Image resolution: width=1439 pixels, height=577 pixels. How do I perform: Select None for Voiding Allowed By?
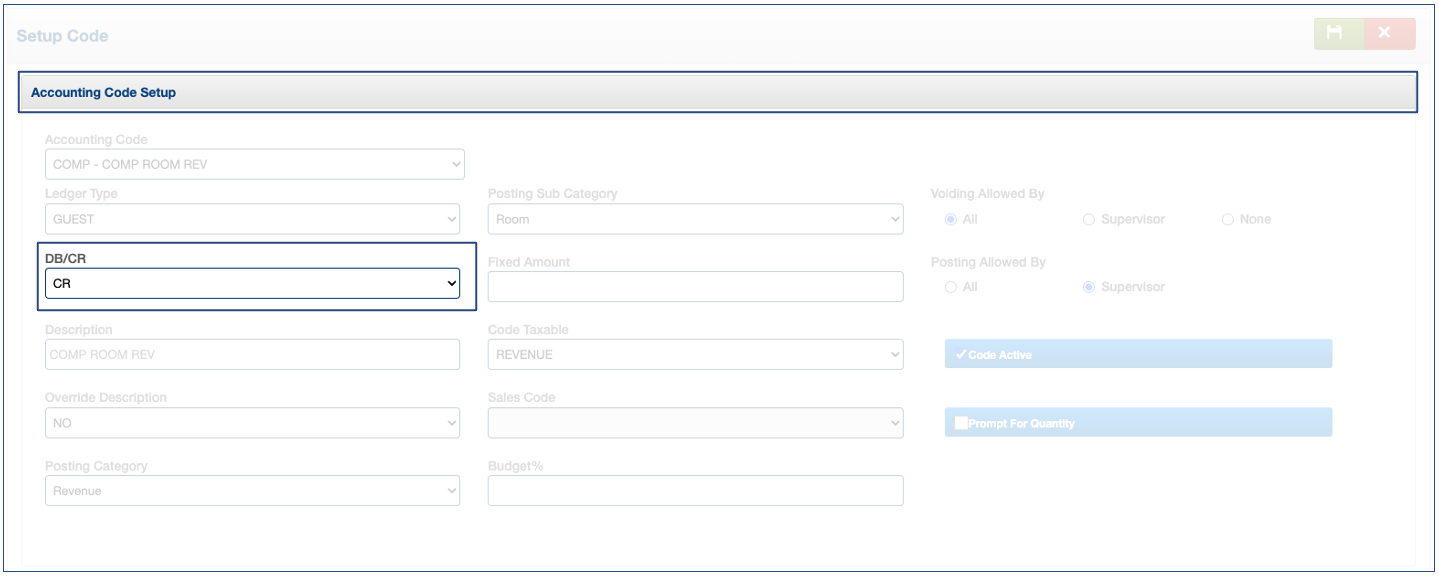(1228, 220)
